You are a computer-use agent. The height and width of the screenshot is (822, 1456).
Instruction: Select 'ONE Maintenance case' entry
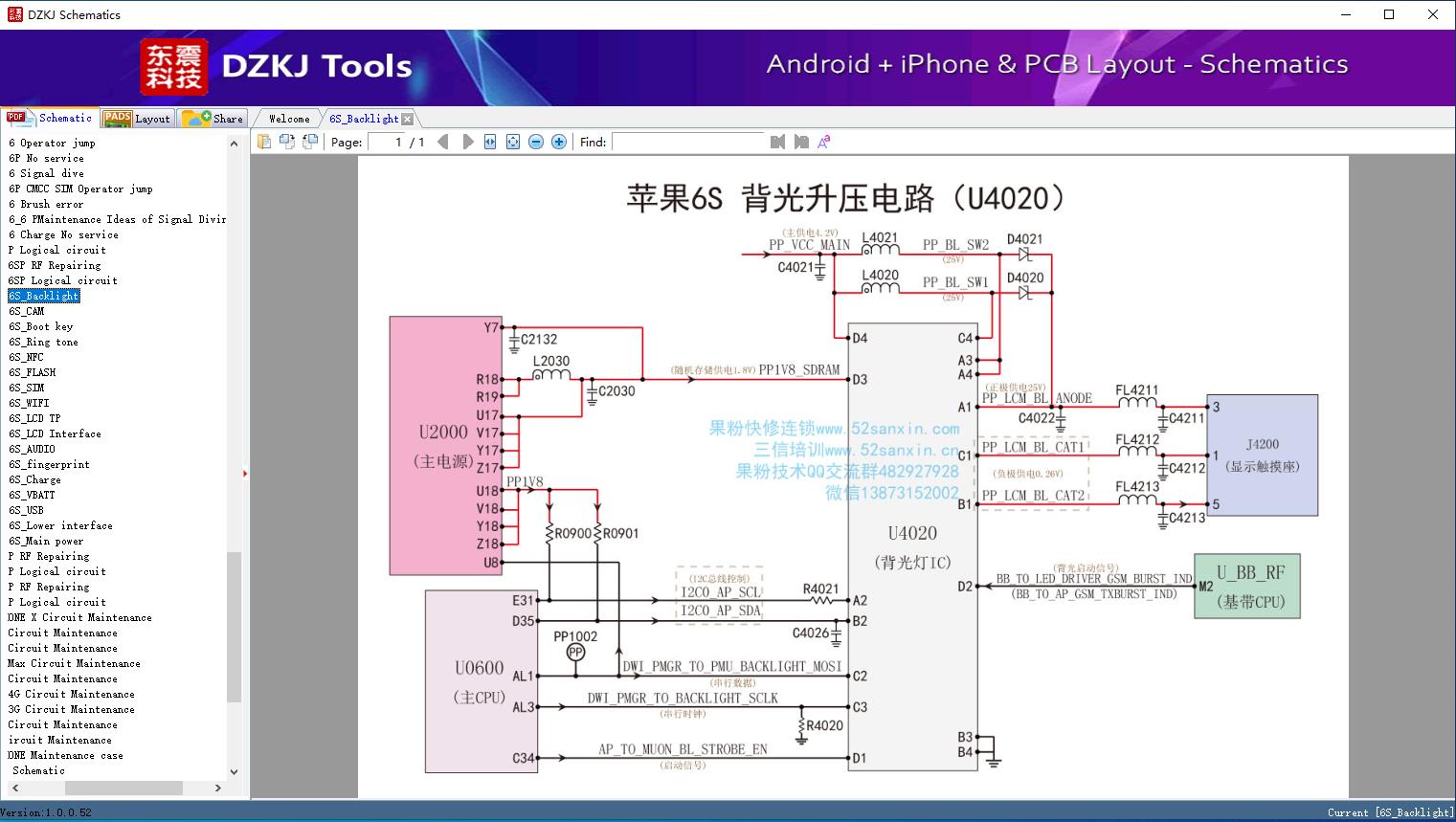coord(65,755)
